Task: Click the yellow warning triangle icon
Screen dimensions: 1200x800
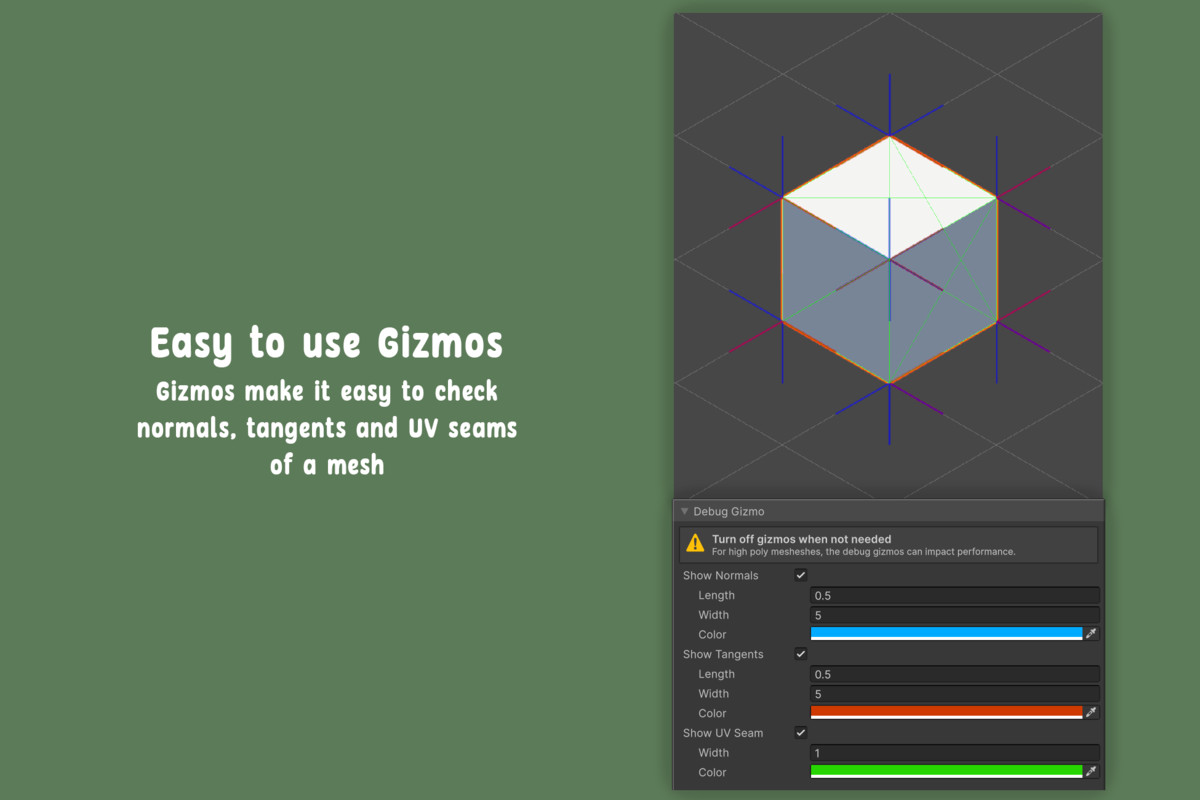Action: coord(695,544)
